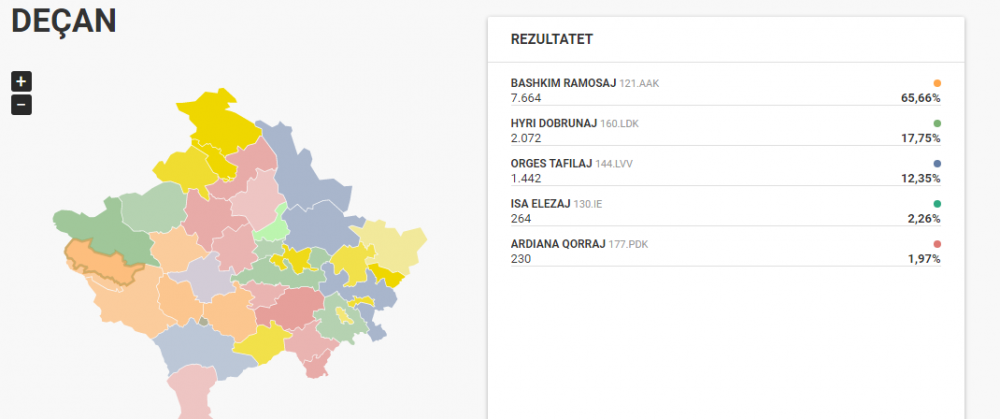This screenshot has height=419, width=1000.
Task: Select Hyri Dobrunaj result row
Action: click(726, 131)
